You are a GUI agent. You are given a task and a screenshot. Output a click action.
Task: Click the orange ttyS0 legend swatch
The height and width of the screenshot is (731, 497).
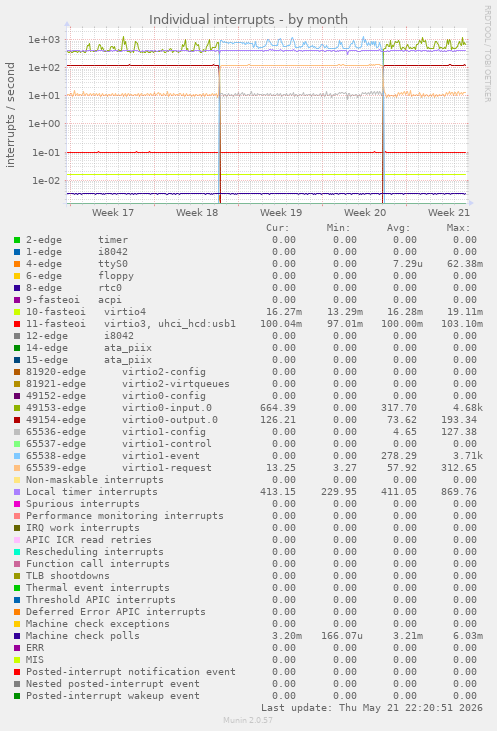coord(17,264)
